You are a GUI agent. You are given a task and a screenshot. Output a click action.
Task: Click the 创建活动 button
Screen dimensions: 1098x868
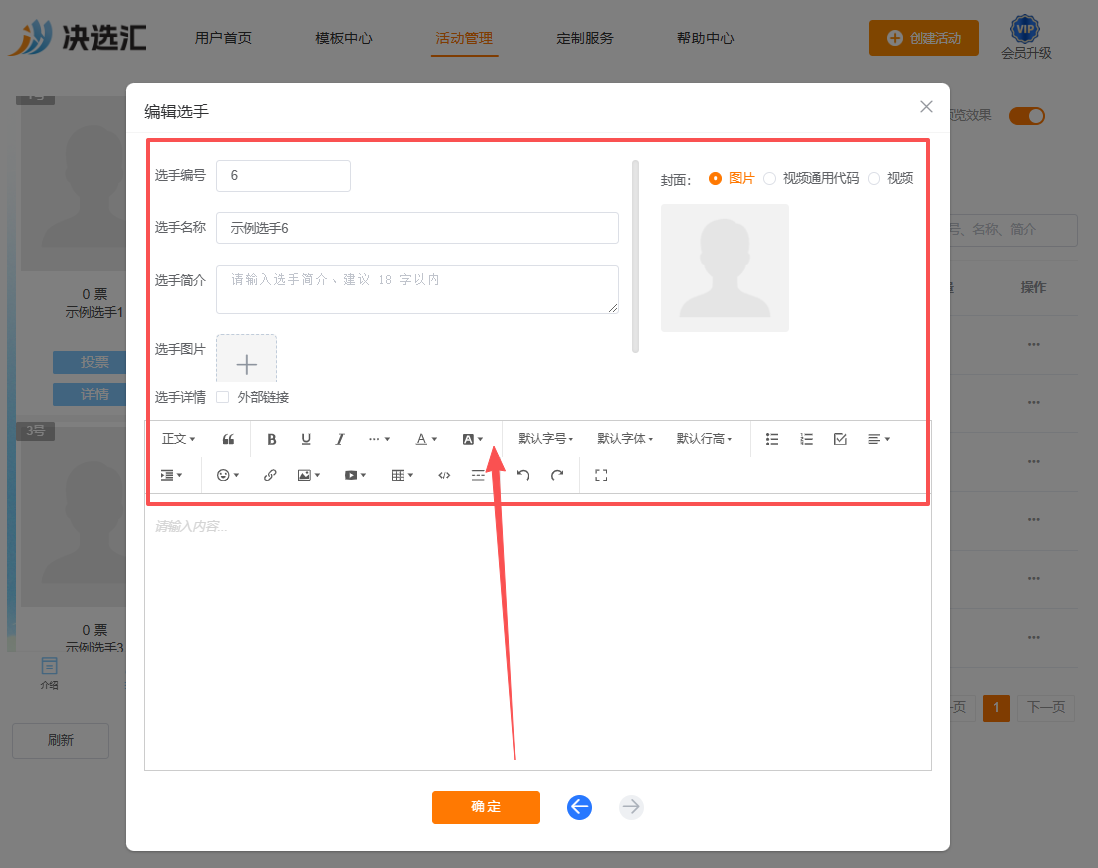pos(924,38)
